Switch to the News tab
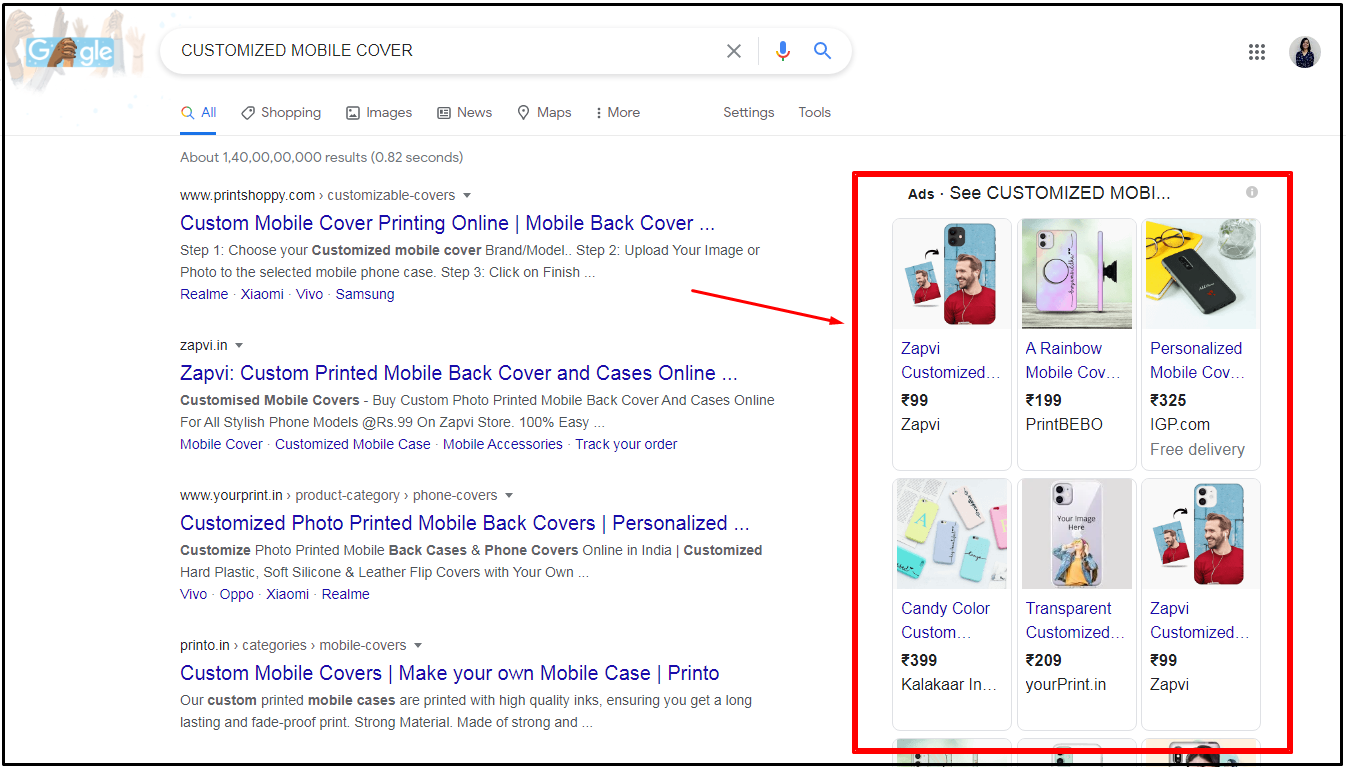The height and width of the screenshot is (767, 1346). tap(465, 113)
